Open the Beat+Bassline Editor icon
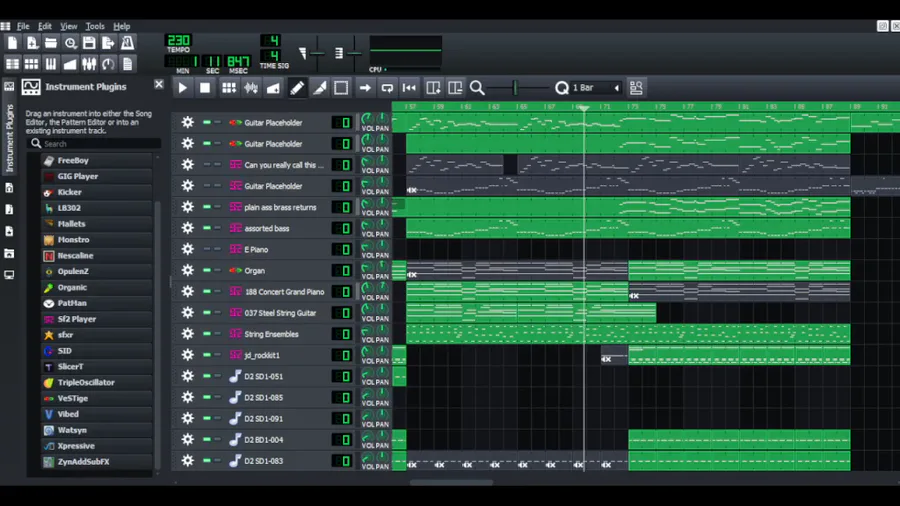Screen dimensions: 900x506 (x=32, y=64)
